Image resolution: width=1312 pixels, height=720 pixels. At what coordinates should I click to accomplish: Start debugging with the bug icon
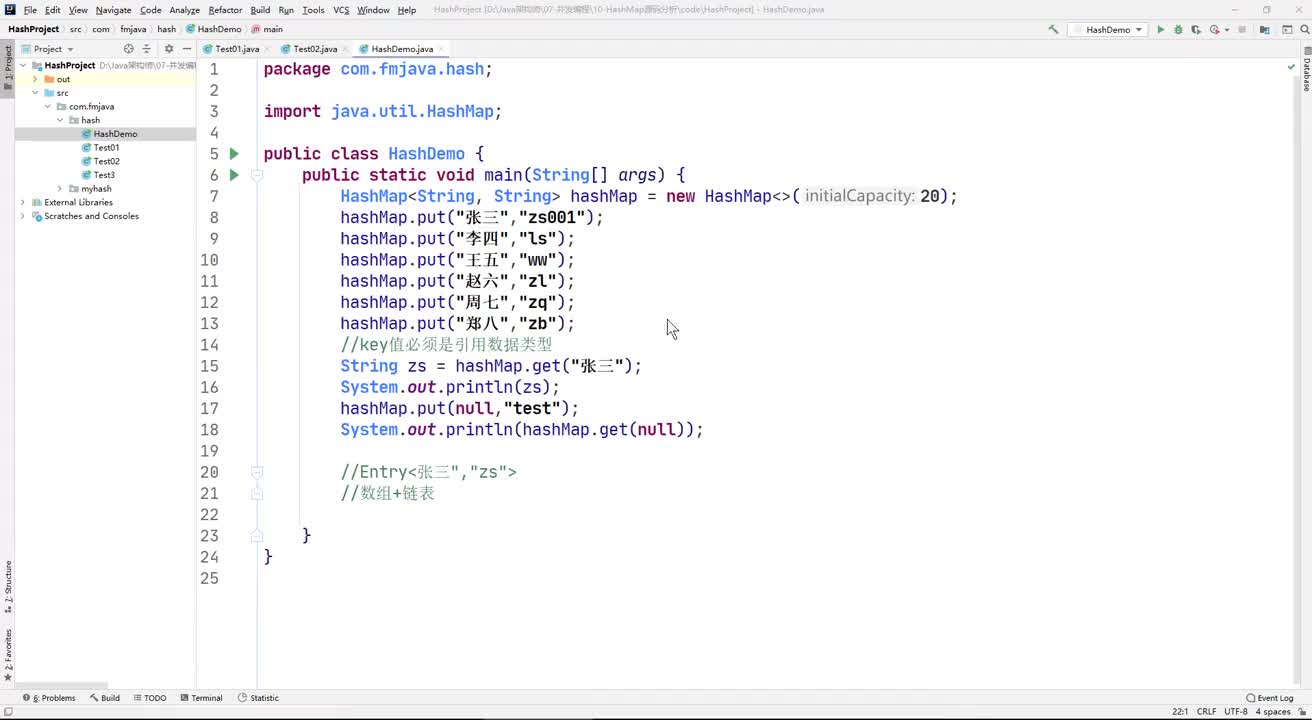pyautogui.click(x=1178, y=30)
